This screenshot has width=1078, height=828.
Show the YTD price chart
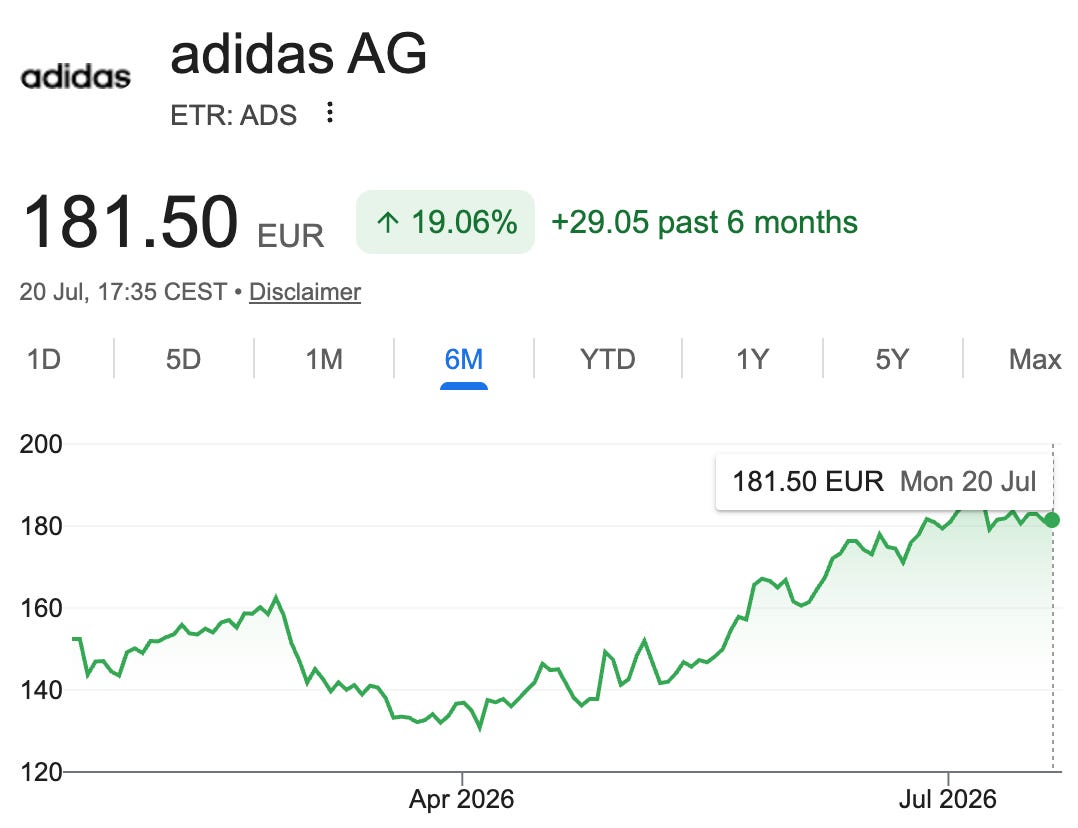click(x=608, y=359)
